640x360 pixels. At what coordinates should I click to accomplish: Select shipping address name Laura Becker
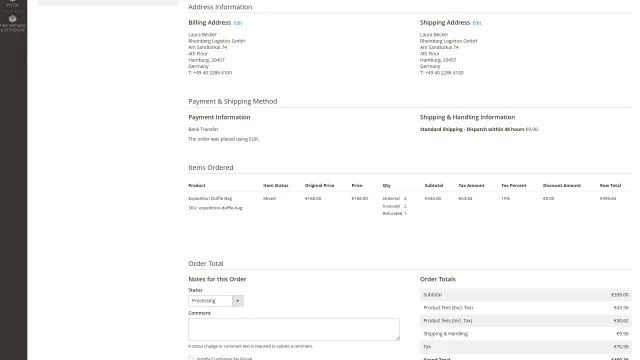point(434,35)
